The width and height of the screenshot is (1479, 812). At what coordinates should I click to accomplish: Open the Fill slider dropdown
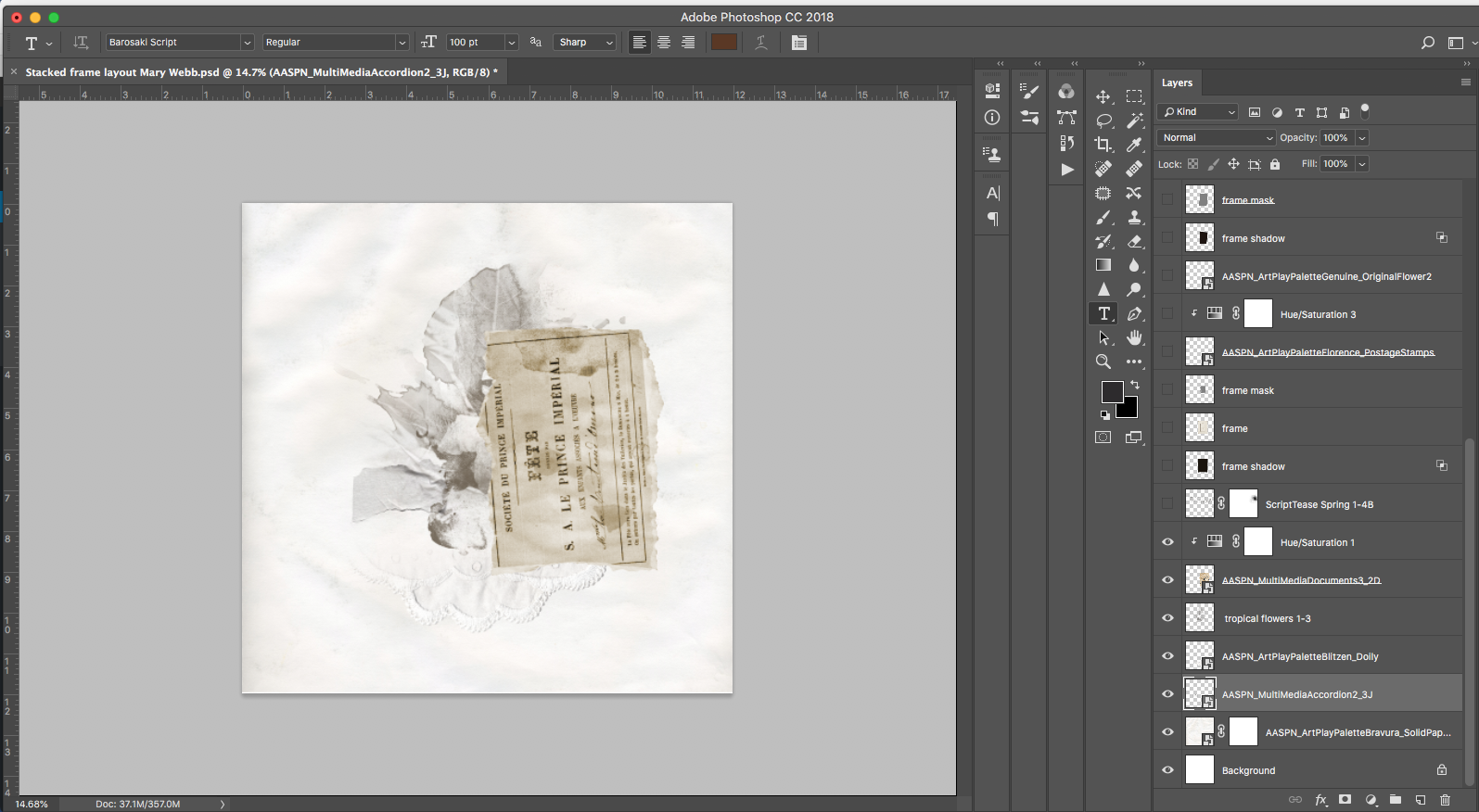[1362, 164]
